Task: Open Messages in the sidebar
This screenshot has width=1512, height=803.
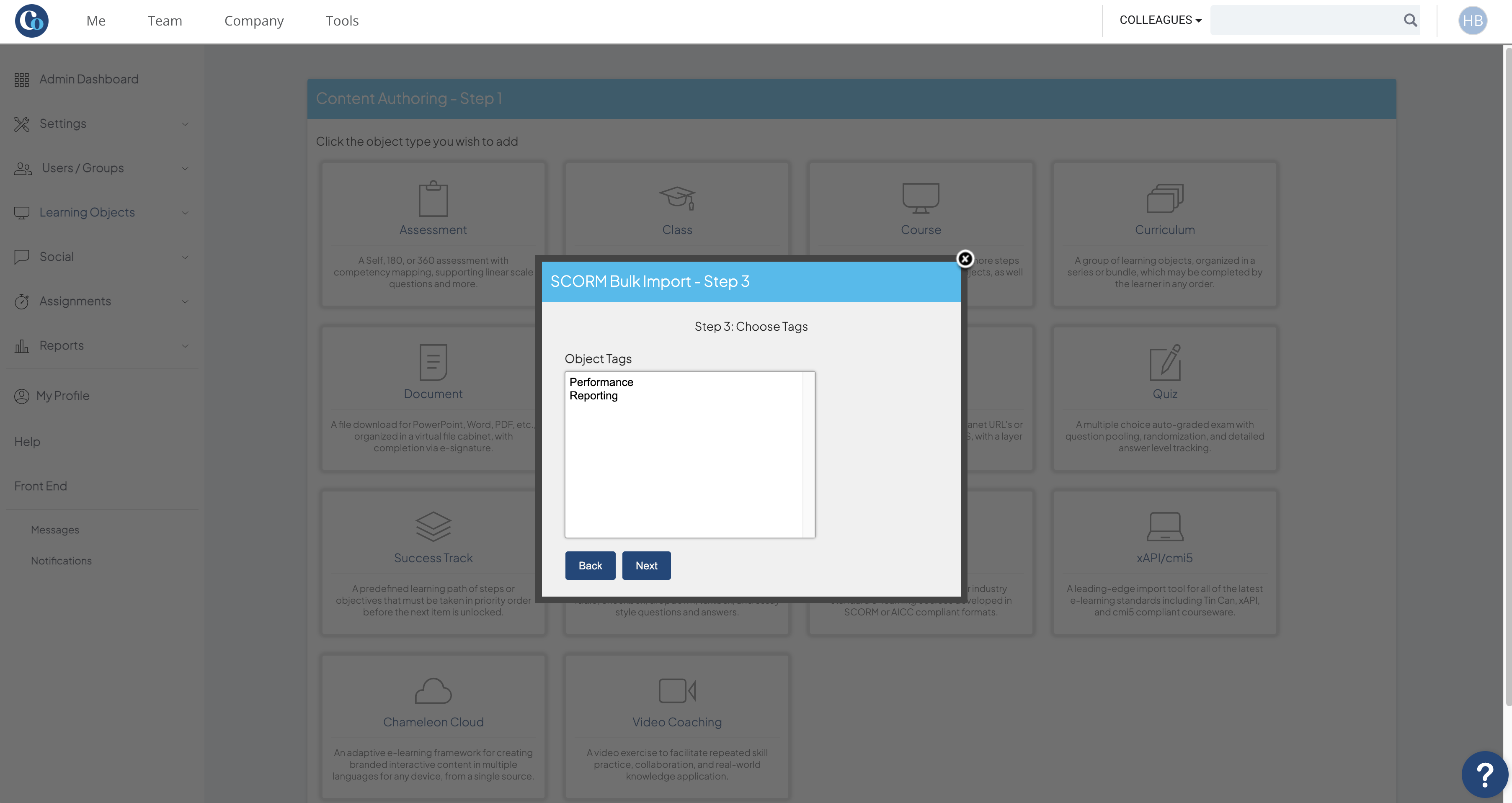Action: point(54,530)
